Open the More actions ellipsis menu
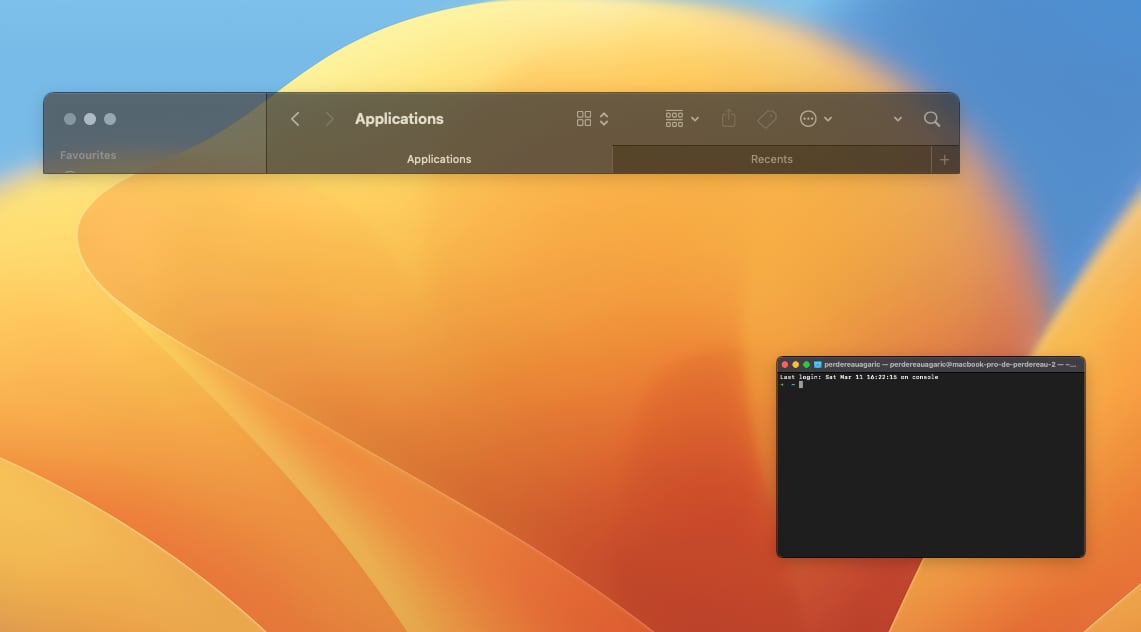 pos(808,119)
